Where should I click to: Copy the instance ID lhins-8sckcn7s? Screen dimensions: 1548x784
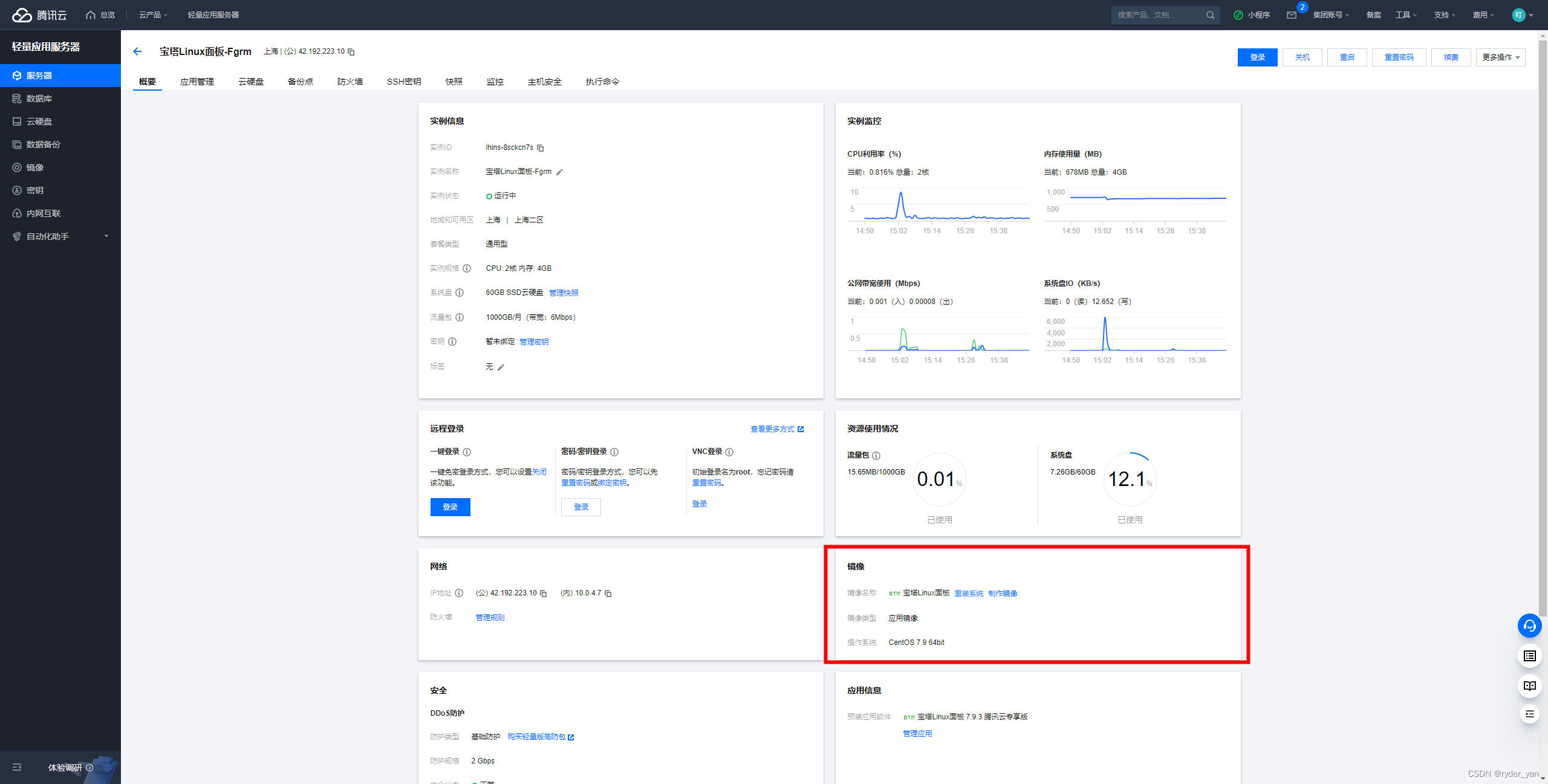tap(541, 148)
